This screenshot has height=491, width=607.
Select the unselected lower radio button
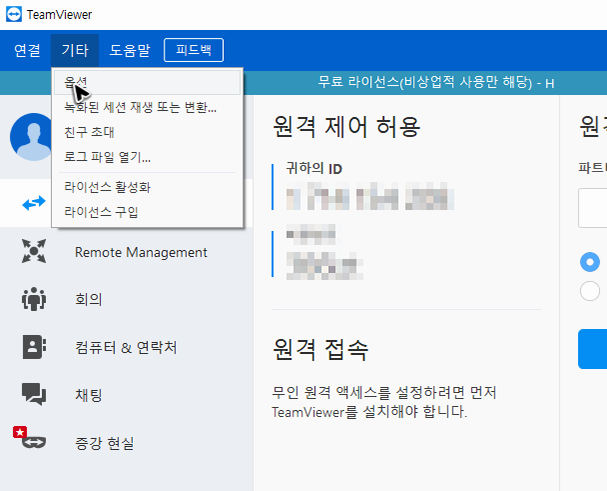tap(590, 291)
